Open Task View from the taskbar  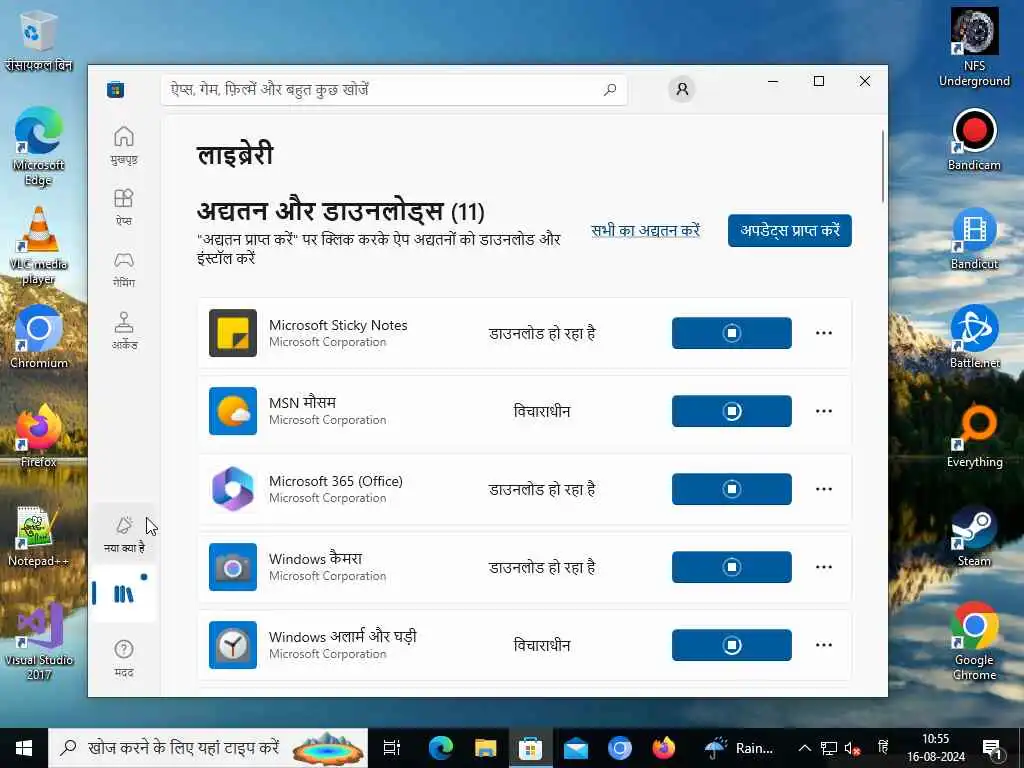point(391,748)
